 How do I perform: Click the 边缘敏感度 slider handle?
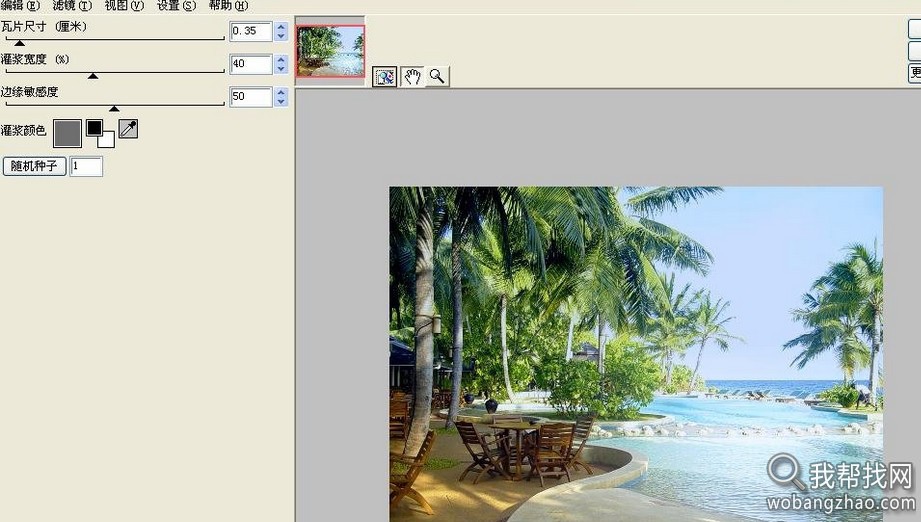click(x=115, y=109)
